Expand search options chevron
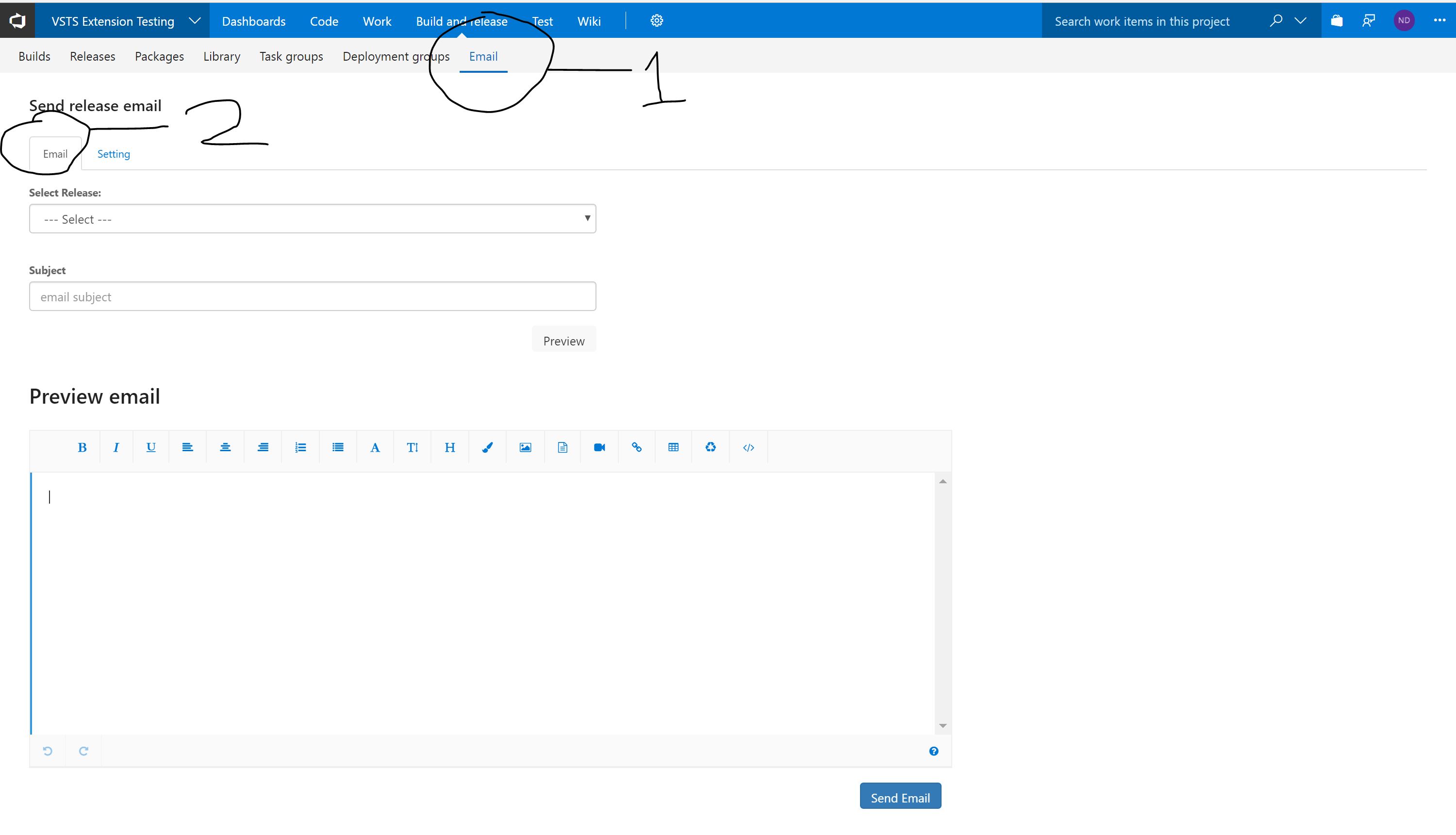 [x=1301, y=21]
